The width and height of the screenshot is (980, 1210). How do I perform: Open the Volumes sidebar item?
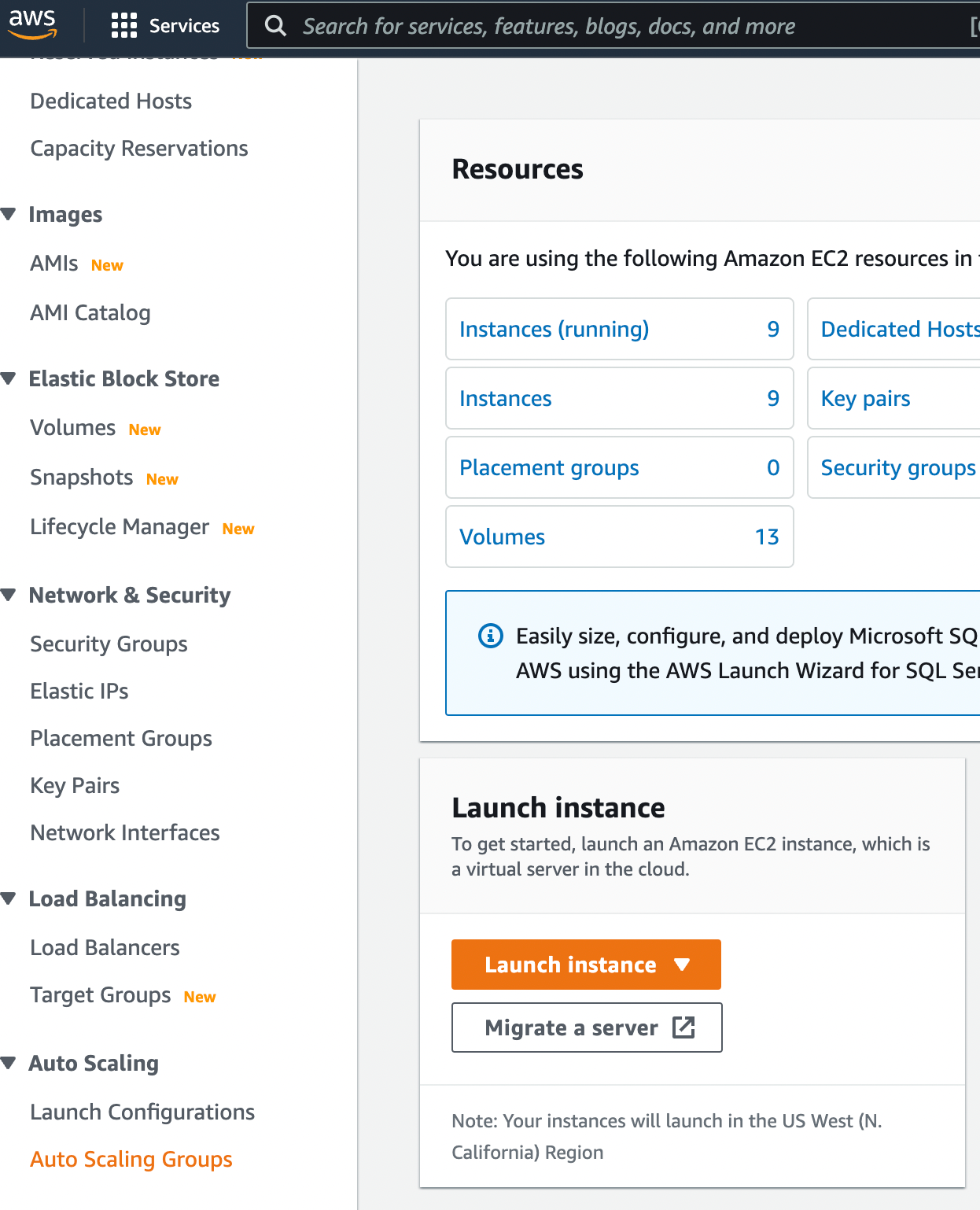[x=72, y=427]
